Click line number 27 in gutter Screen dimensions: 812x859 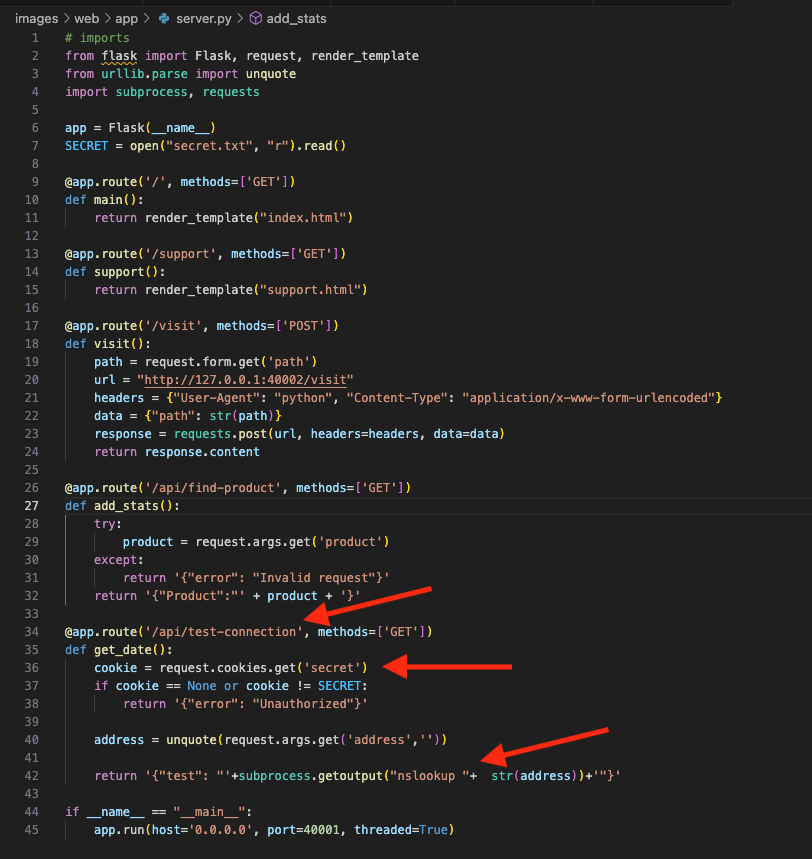coord(34,506)
